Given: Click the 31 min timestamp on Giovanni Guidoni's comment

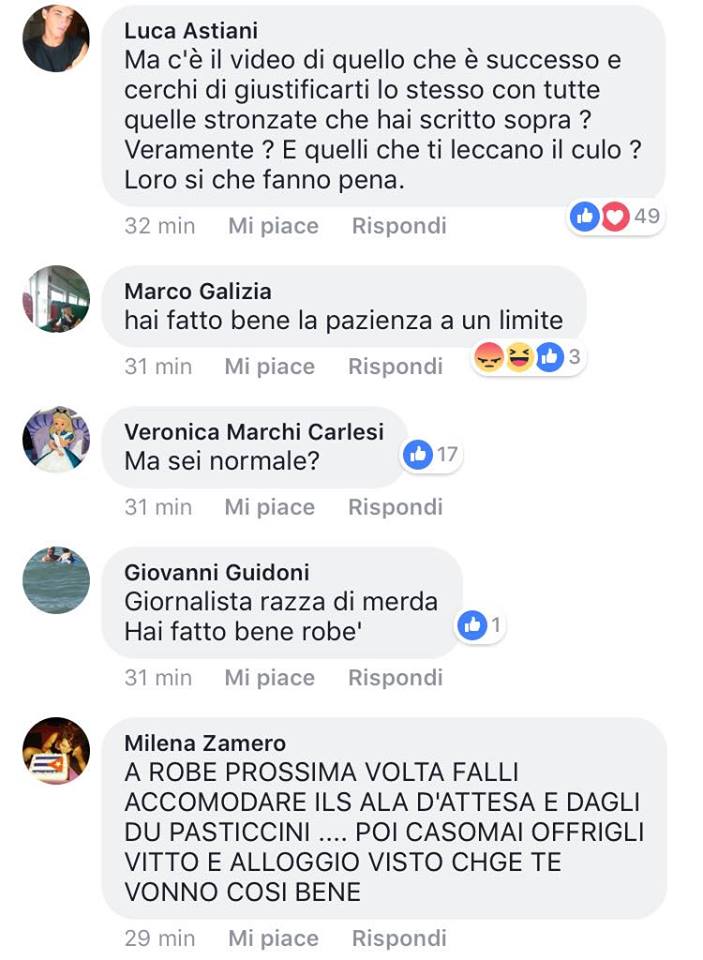Looking at the screenshot, I should point(158,678).
